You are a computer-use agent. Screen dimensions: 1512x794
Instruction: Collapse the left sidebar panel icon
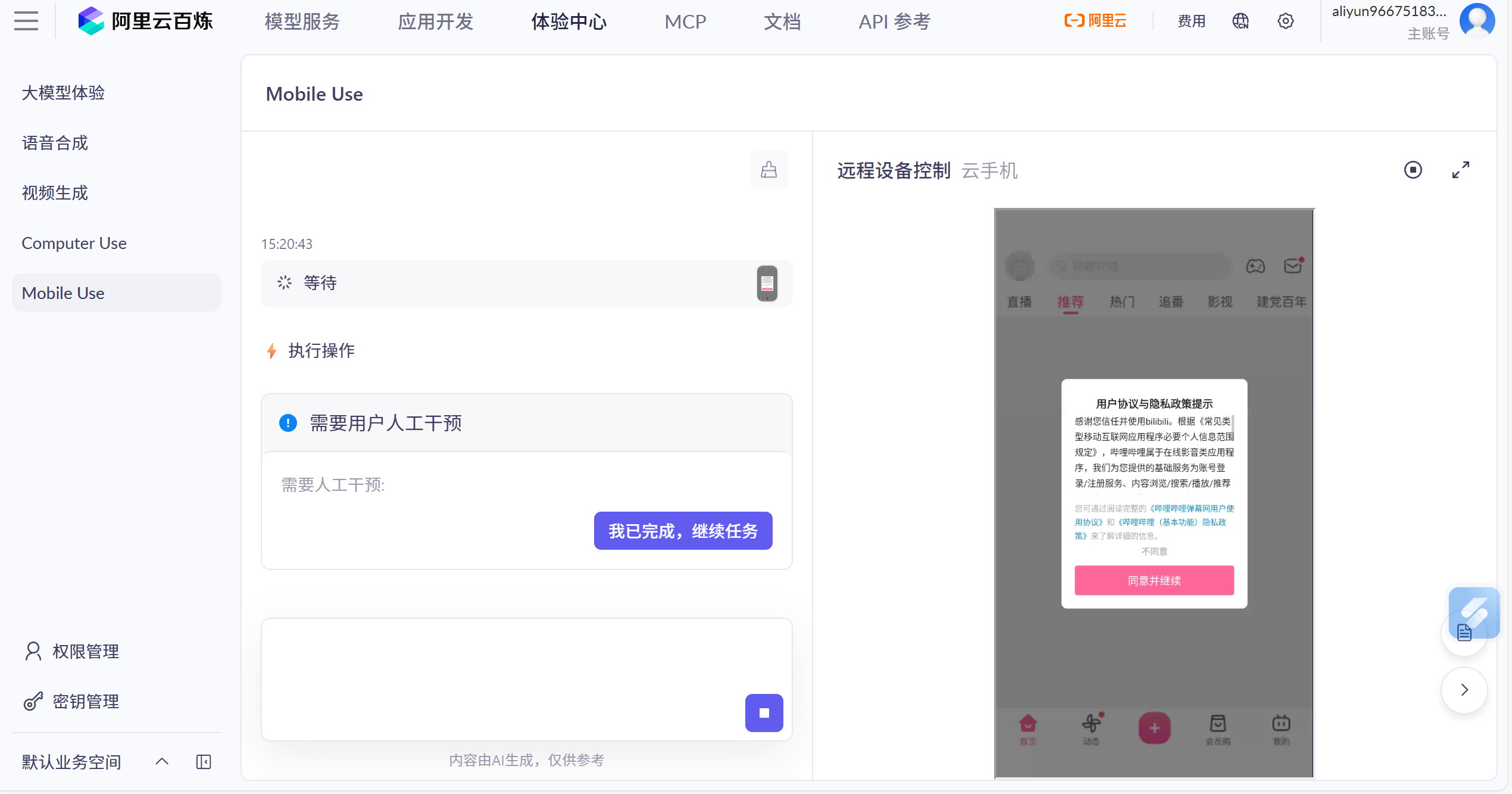(204, 762)
